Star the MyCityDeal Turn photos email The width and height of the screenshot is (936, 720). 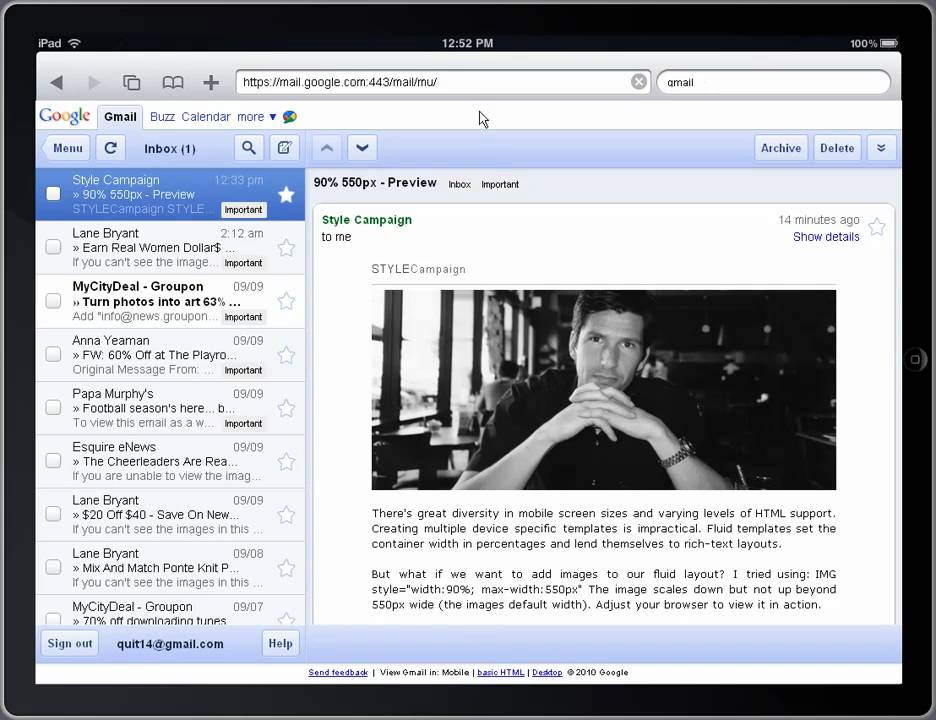pyautogui.click(x=287, y=301)
